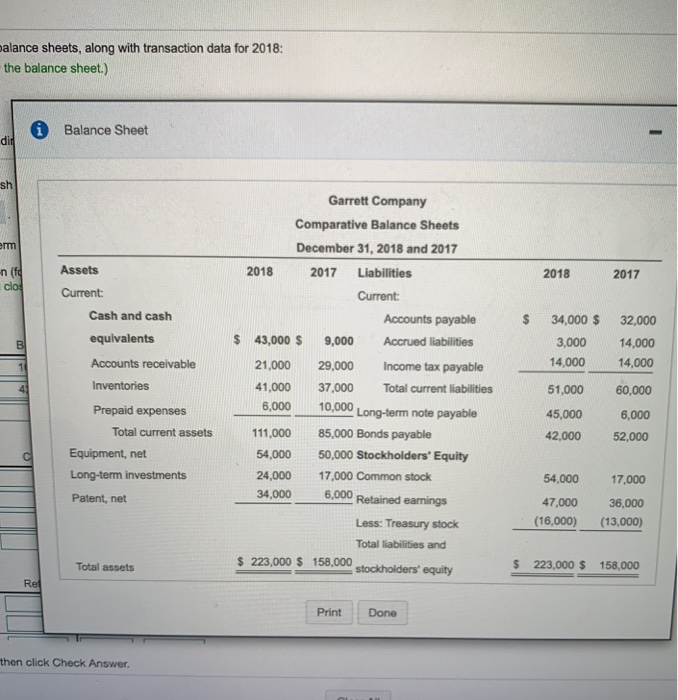Viewport: 678px width, 700px height.
Task: Click Total current liabilities 2017 value 60,000
Action: pos(633,390)
